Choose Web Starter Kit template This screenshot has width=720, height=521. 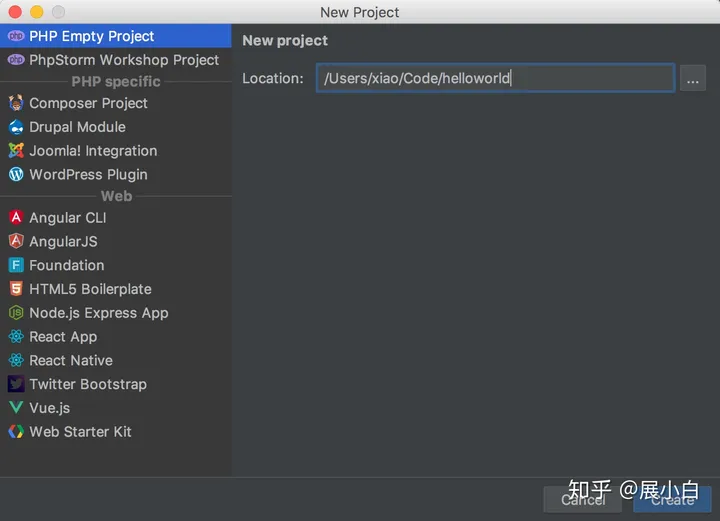tap(80, 432)
